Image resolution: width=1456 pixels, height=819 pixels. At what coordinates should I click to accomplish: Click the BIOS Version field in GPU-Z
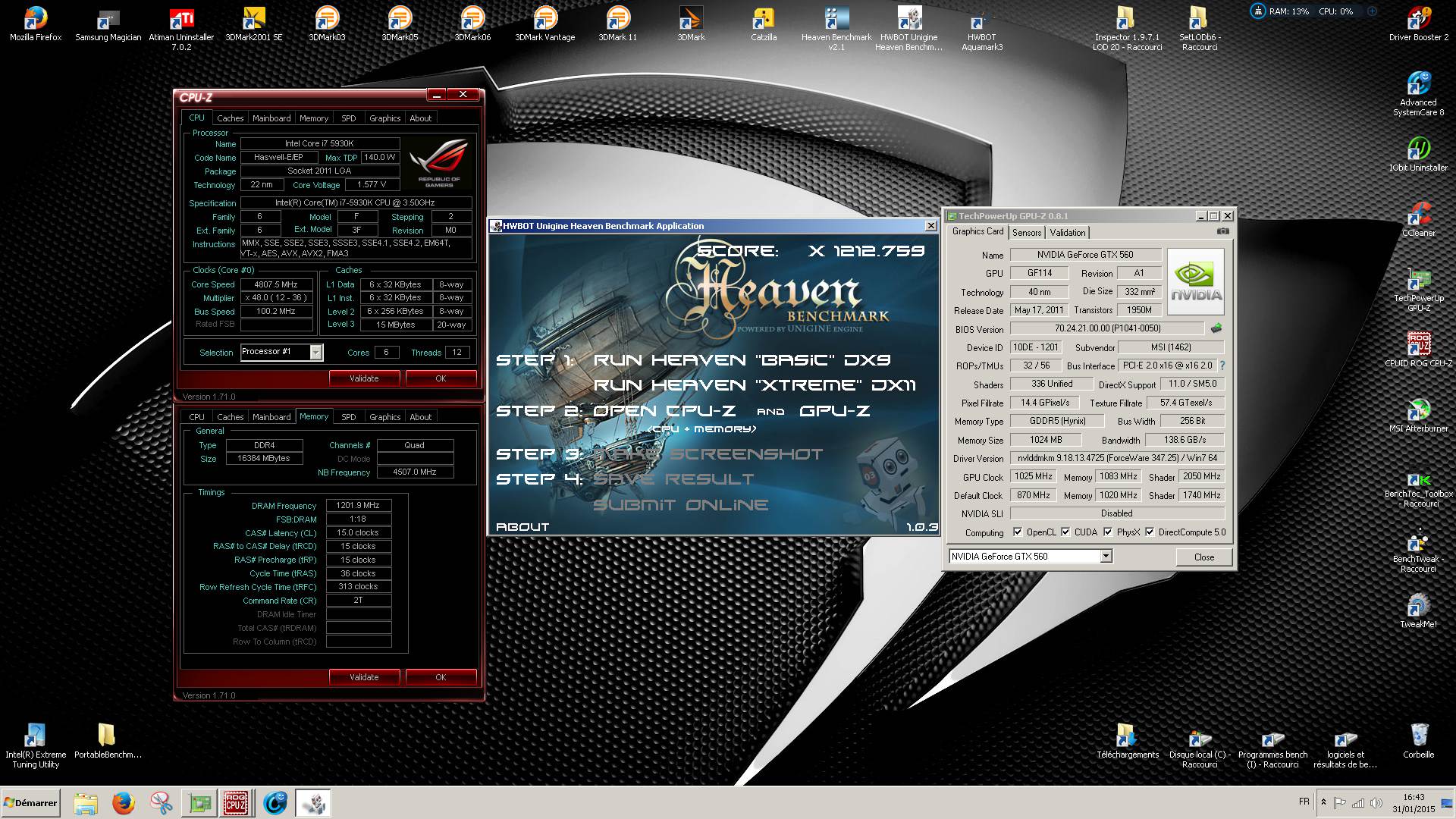click(1107, 328)
